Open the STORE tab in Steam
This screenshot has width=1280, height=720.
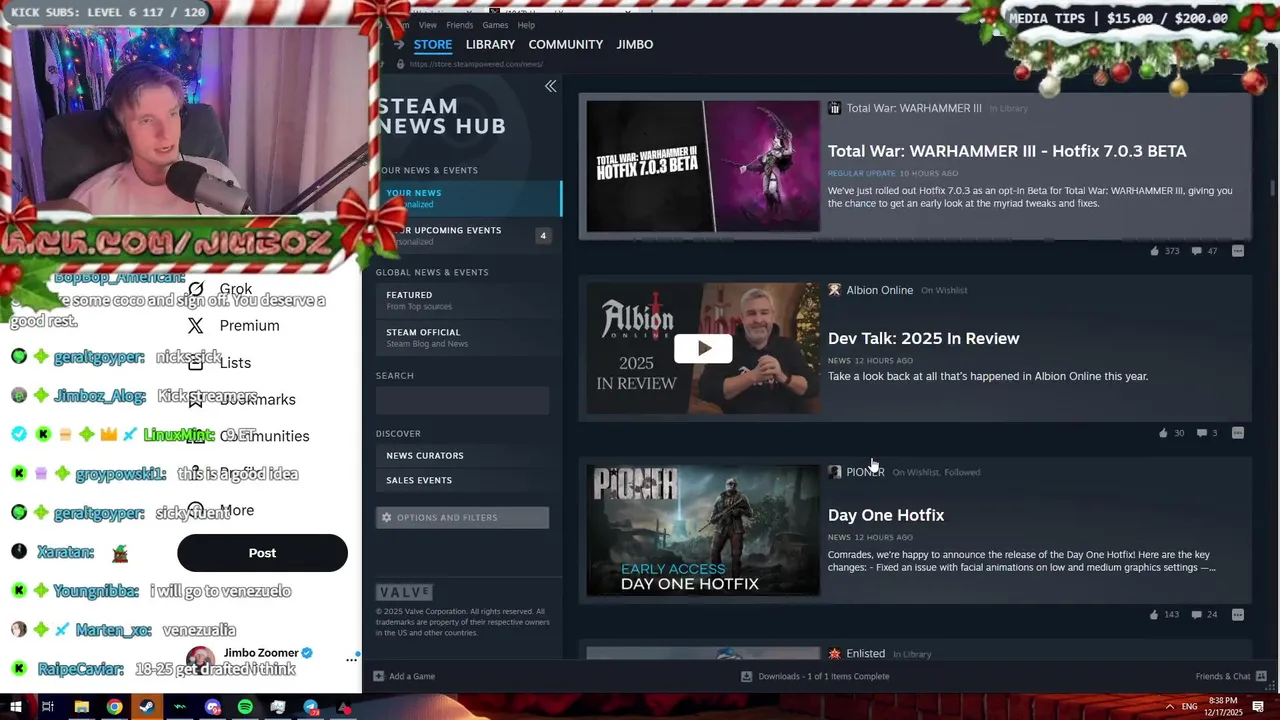[x=433, y=44]
